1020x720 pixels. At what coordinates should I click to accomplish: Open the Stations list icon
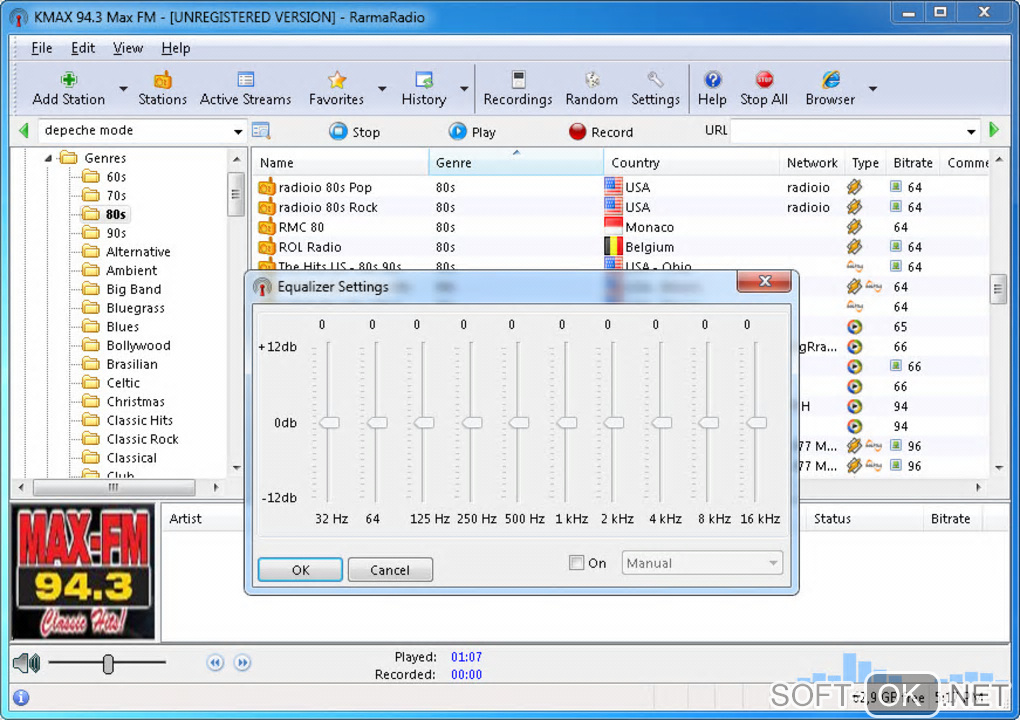click(162, 79)
